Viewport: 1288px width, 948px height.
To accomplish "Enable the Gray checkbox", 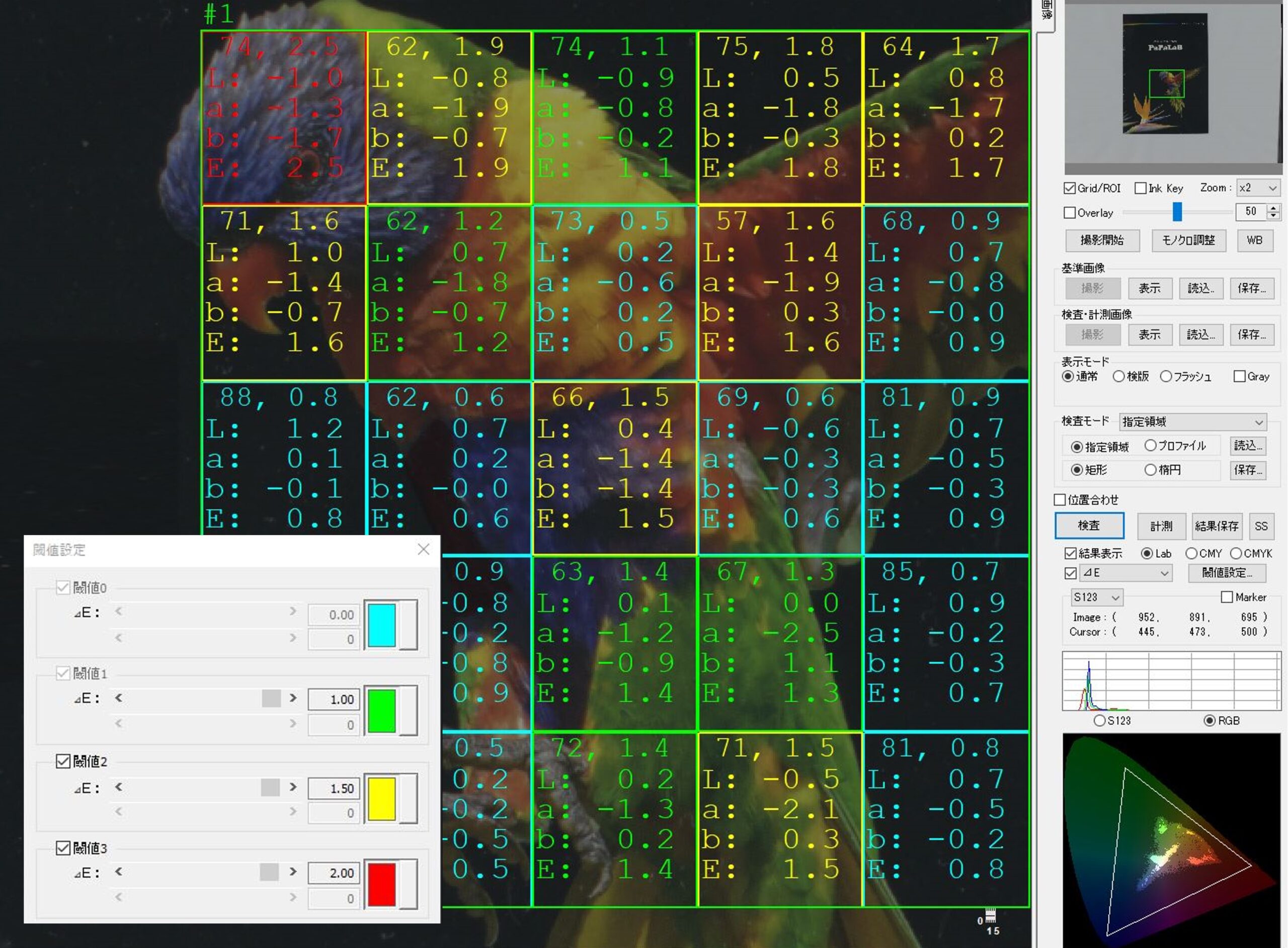I will (x=1239, y=377).
